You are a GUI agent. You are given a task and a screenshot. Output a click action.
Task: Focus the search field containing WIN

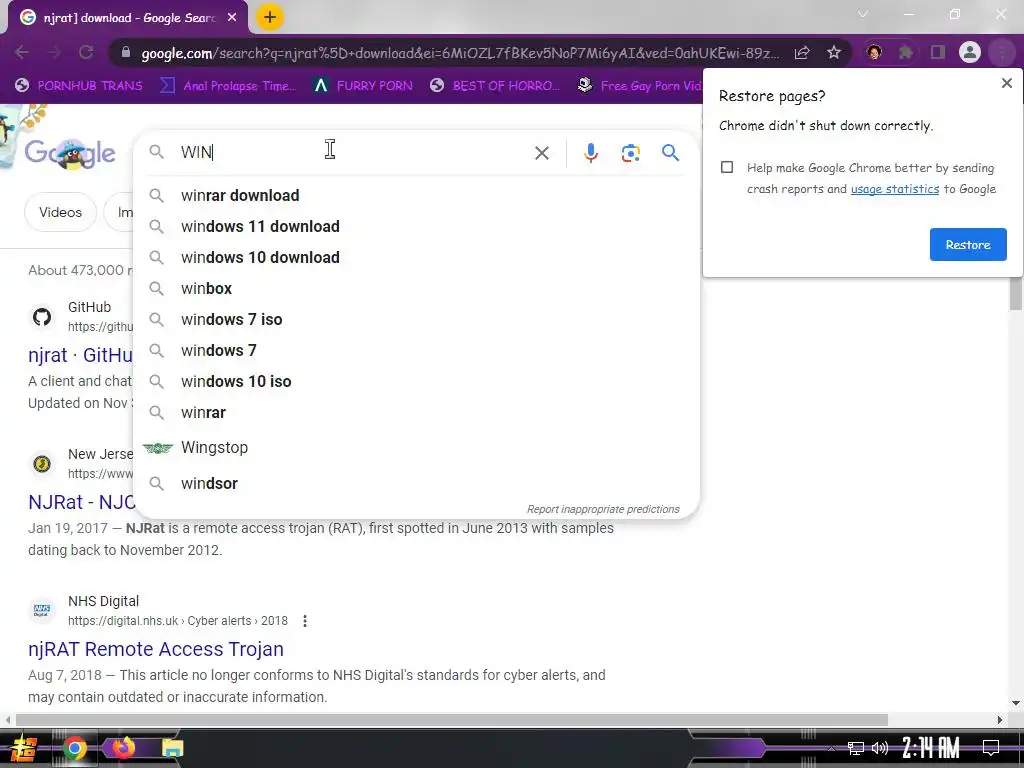pos(353,152)
